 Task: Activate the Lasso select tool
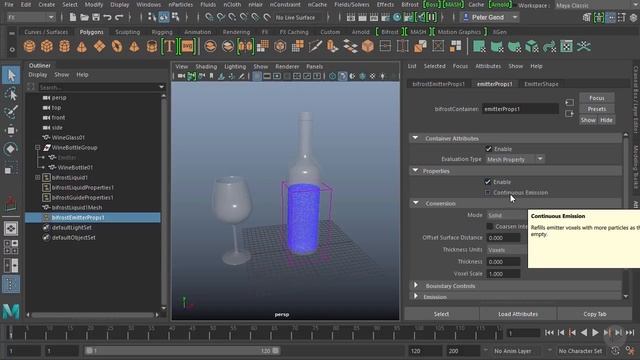click(11, 94)
